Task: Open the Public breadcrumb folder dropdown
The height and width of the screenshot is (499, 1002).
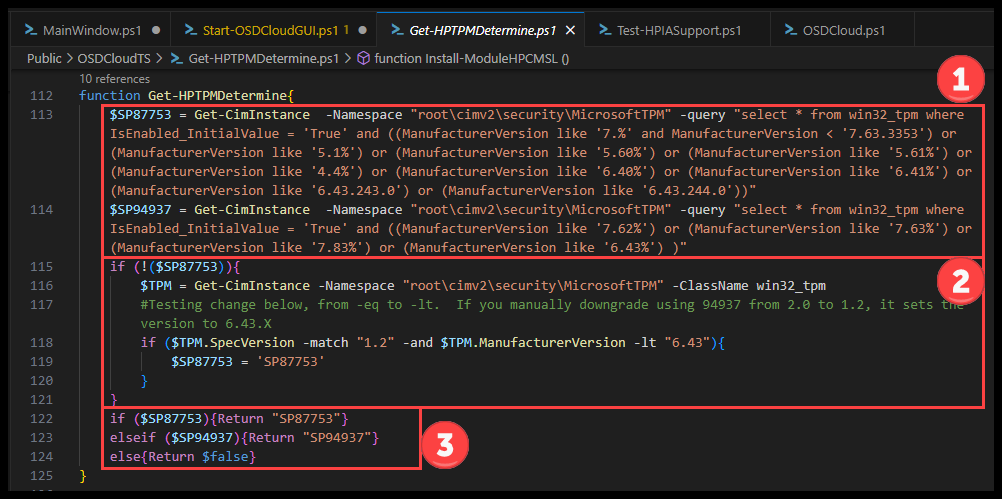Action: click(x=44, y=58)
